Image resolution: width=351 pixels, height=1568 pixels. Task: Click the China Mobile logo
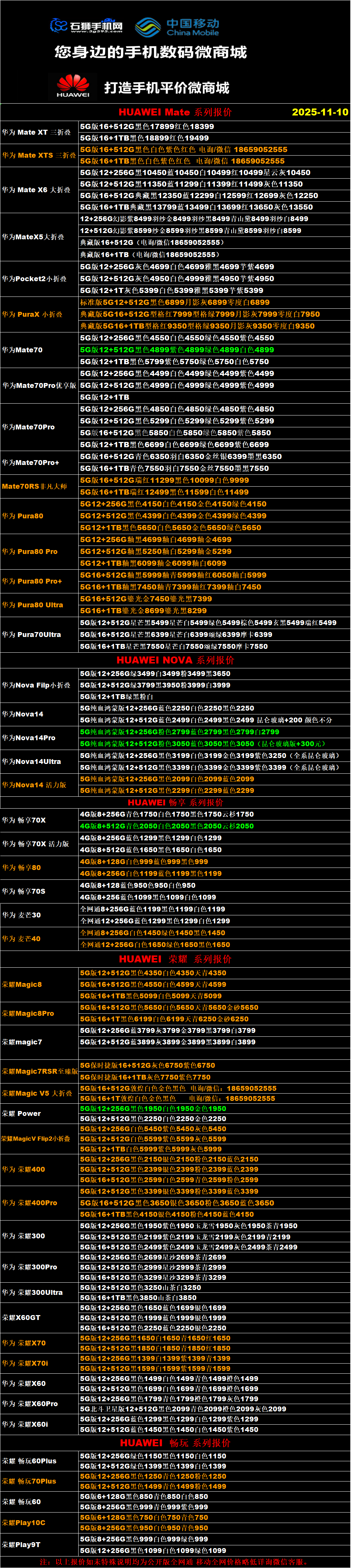tap(177, 27)
